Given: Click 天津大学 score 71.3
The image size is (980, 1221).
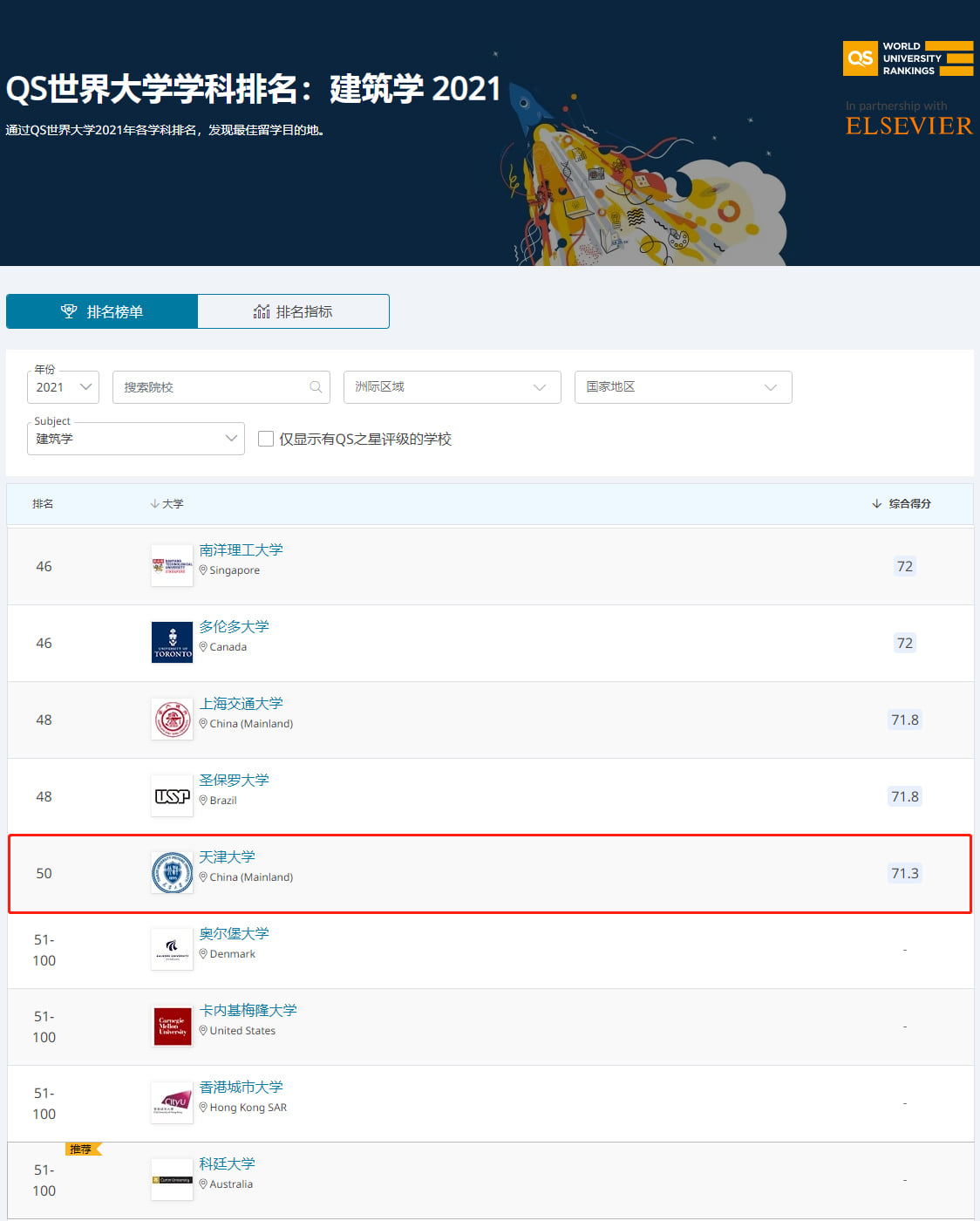Looking at the screenshot, I should [905, 873].
